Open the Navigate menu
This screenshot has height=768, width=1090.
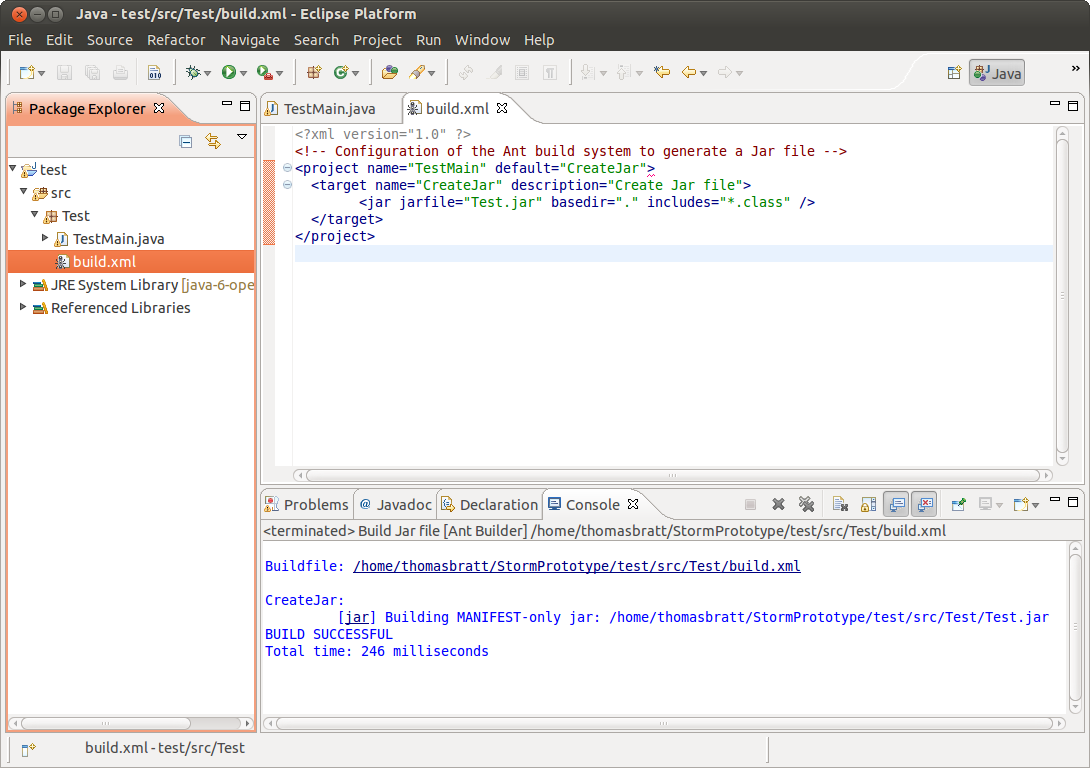click(250, 40)
